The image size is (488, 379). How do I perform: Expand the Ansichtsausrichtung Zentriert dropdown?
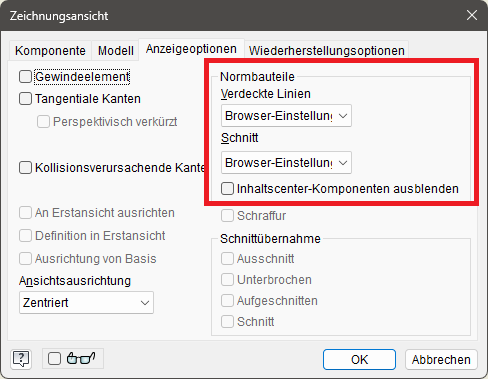86,303
